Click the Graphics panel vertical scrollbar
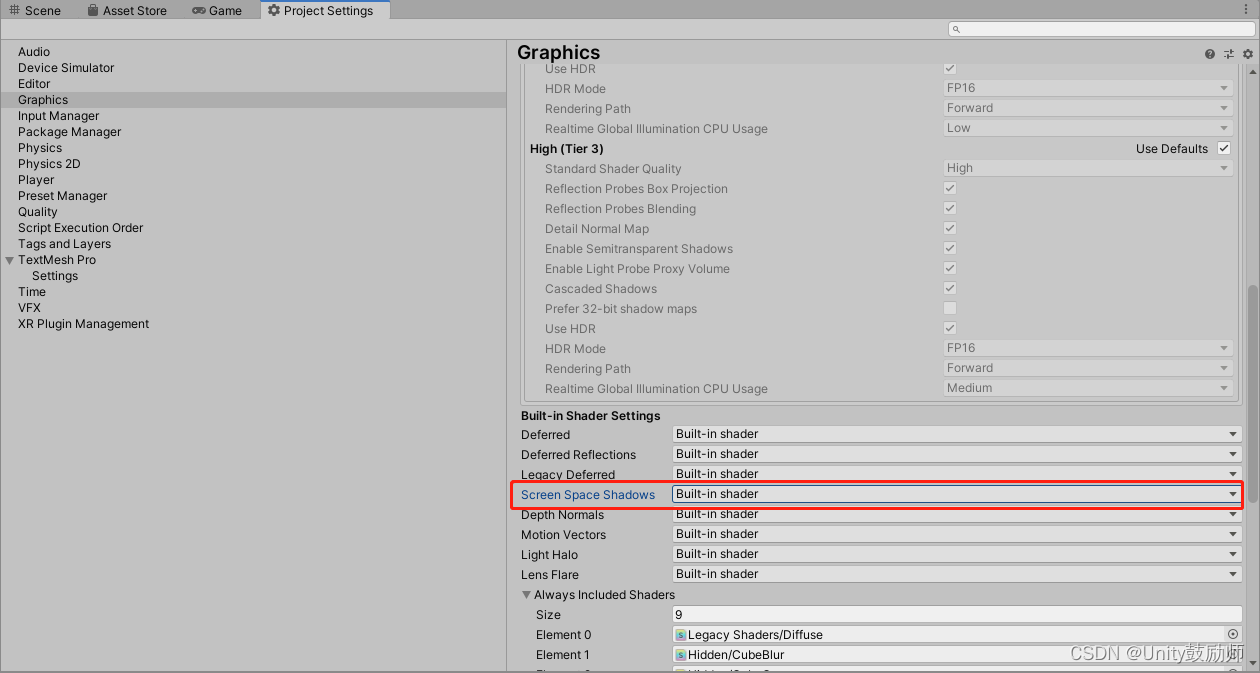This screenshot has height=673, width=1260. coord(1252,395)
